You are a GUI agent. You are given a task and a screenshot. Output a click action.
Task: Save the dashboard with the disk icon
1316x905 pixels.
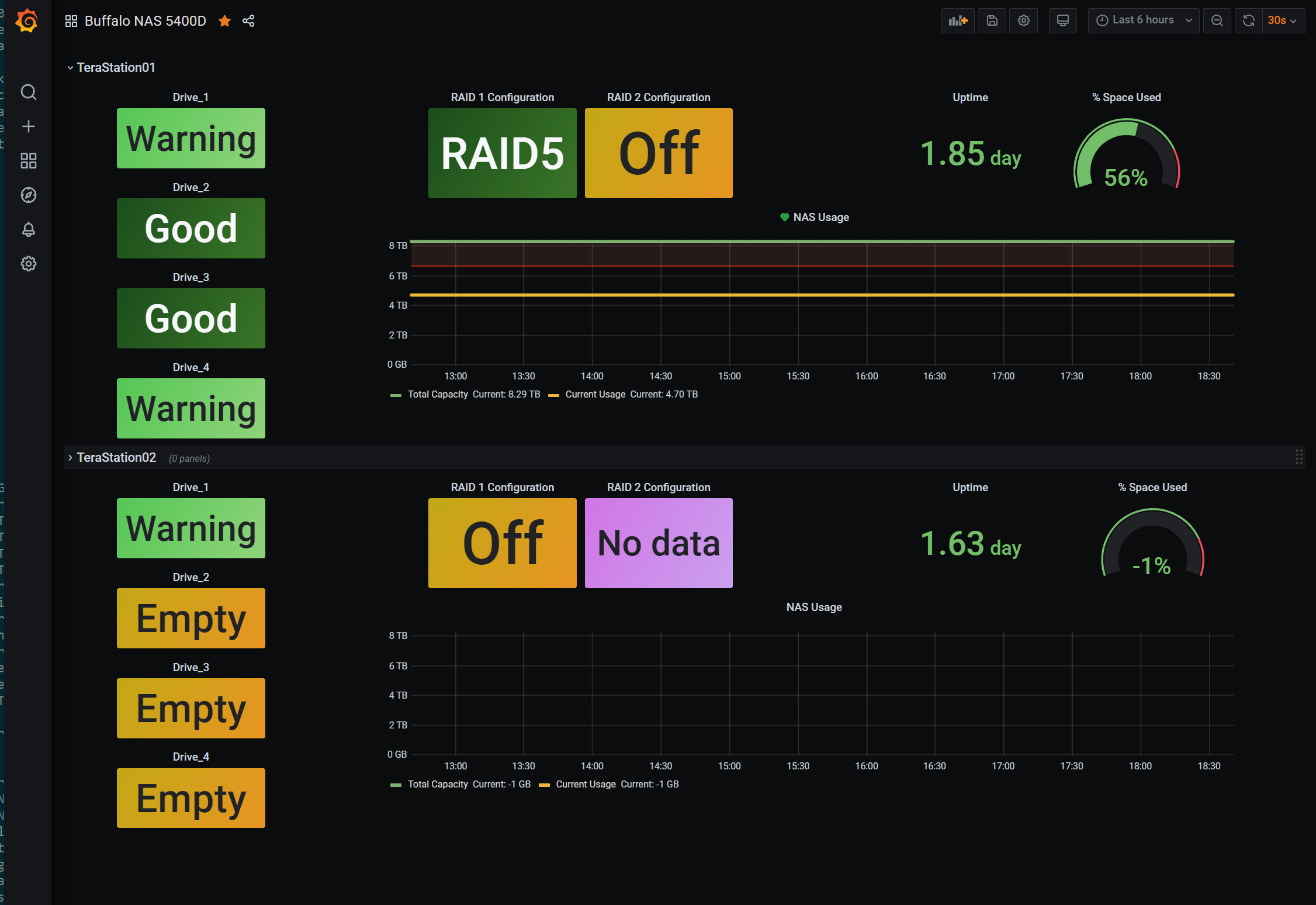point(992,21)
